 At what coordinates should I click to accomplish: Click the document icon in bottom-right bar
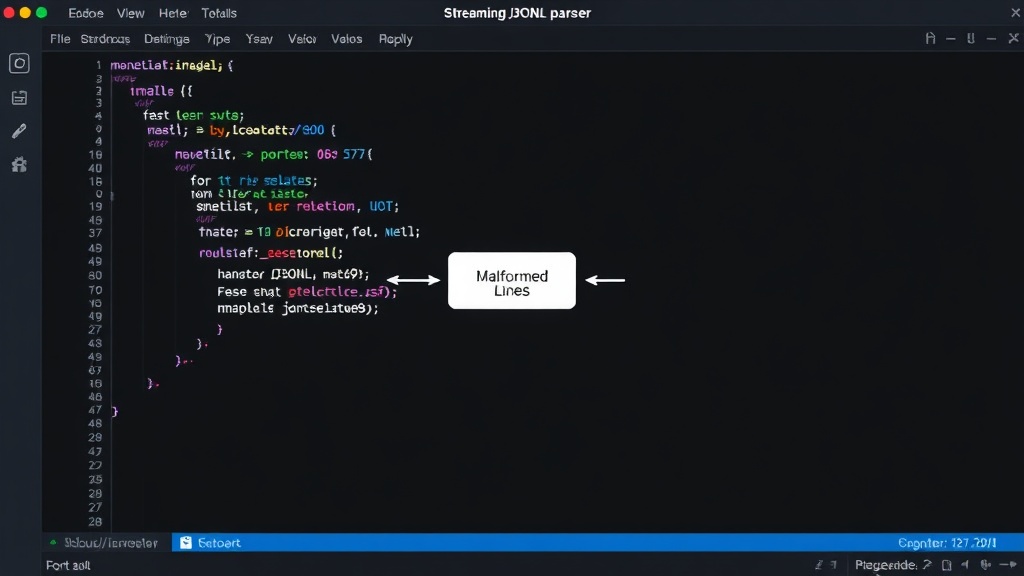[946, 565]
